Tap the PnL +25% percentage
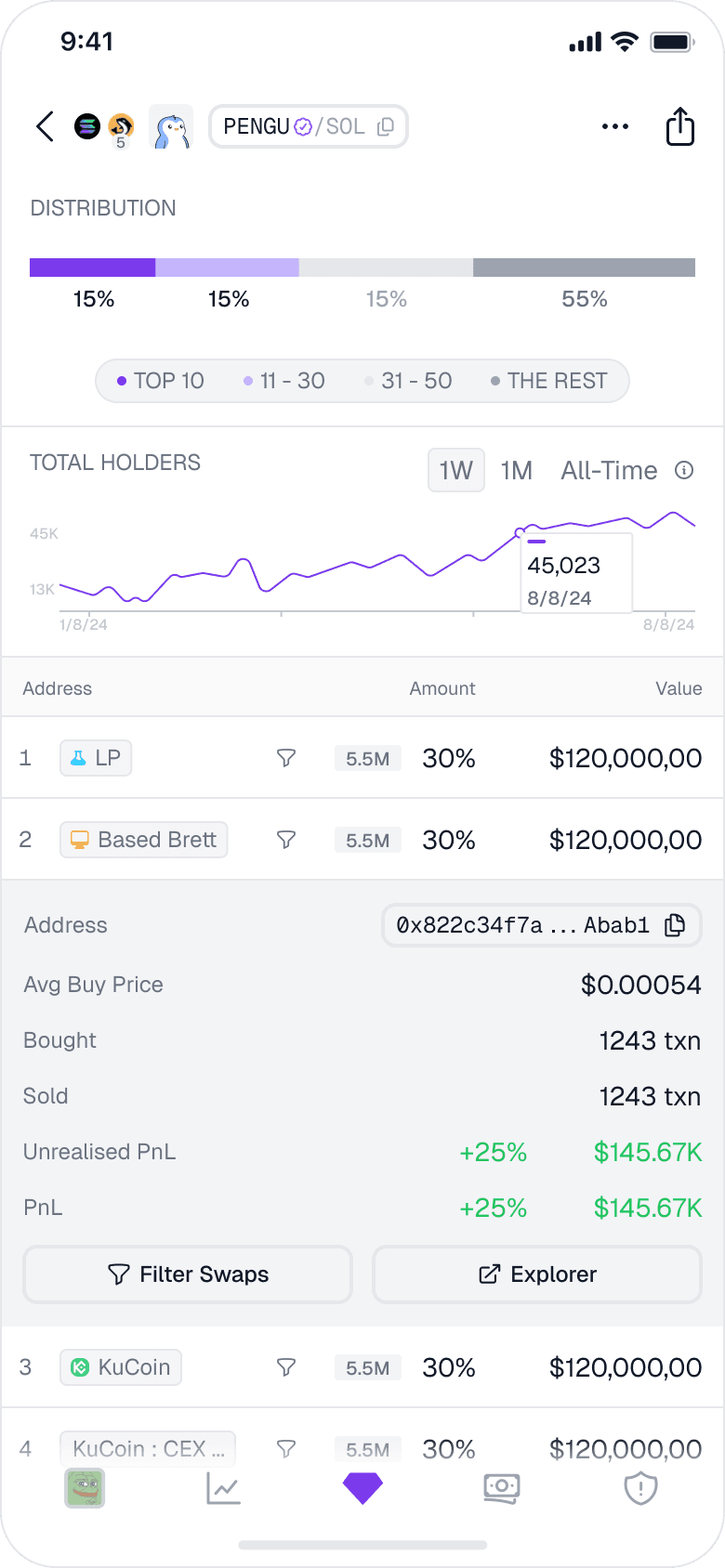725x1568 pixels. point(493,1208)
